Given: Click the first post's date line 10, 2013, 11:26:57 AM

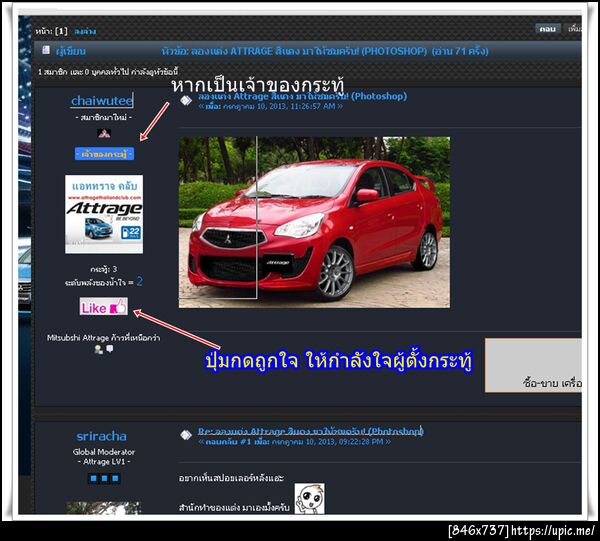Looking at the screenshot, I should [x=270, y=106].
